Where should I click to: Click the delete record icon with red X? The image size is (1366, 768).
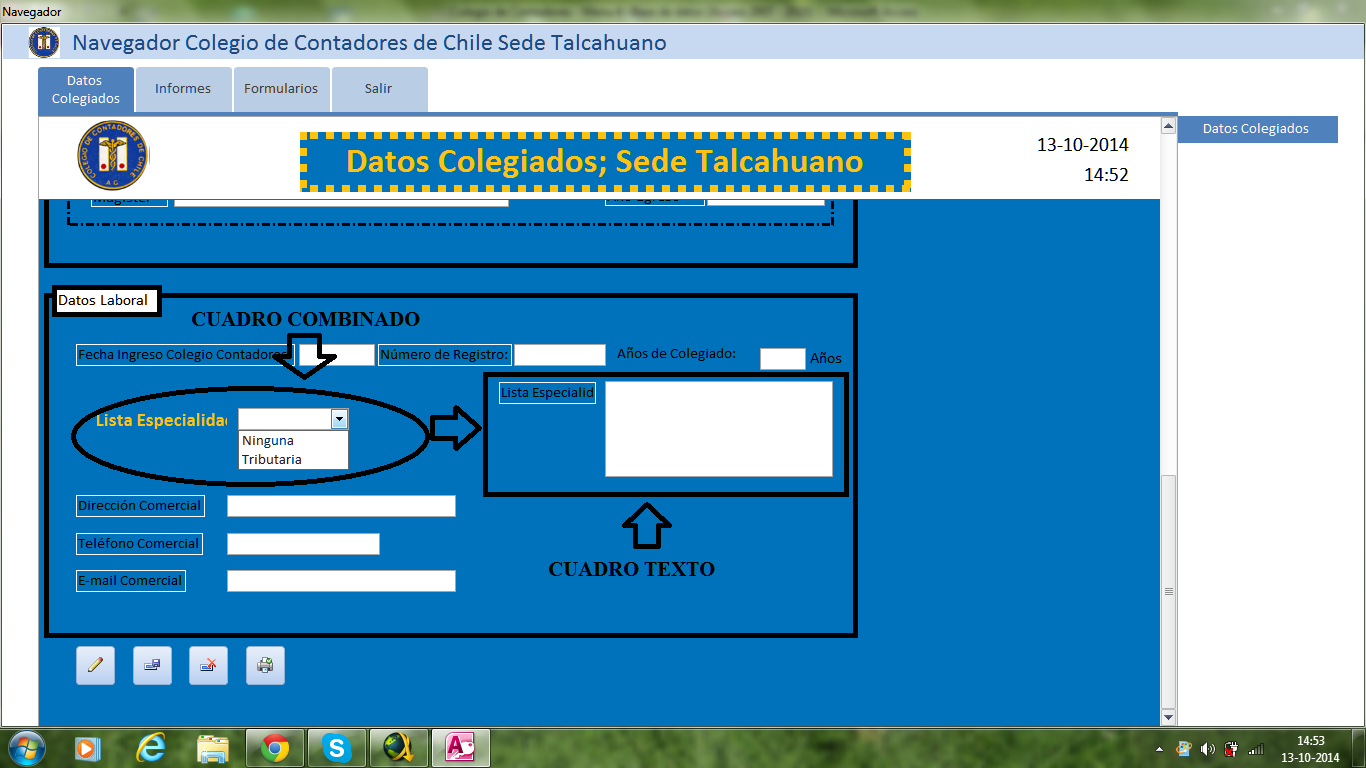(x=208, y=665)
